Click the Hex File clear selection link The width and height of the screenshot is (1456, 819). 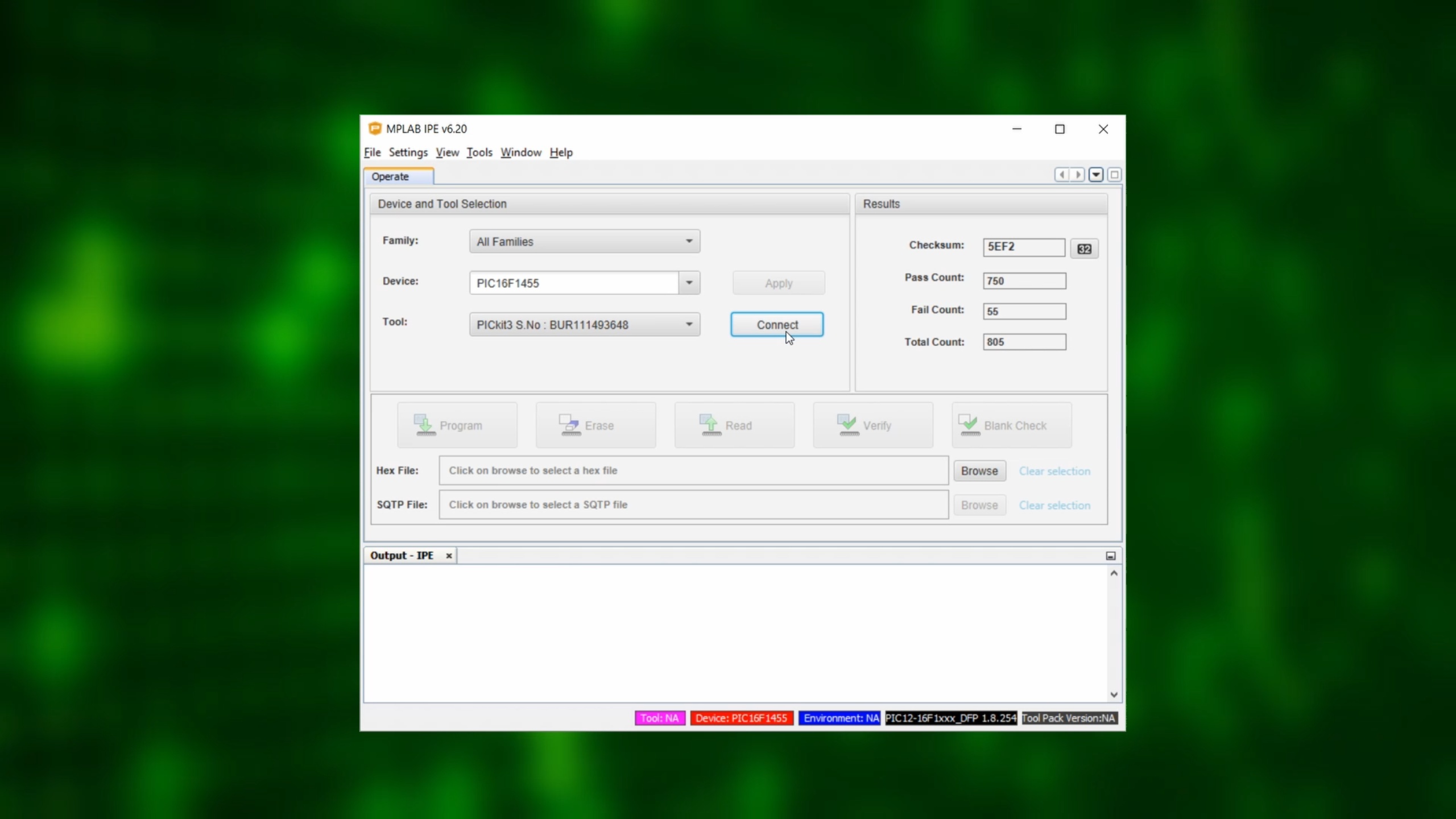1054,471
